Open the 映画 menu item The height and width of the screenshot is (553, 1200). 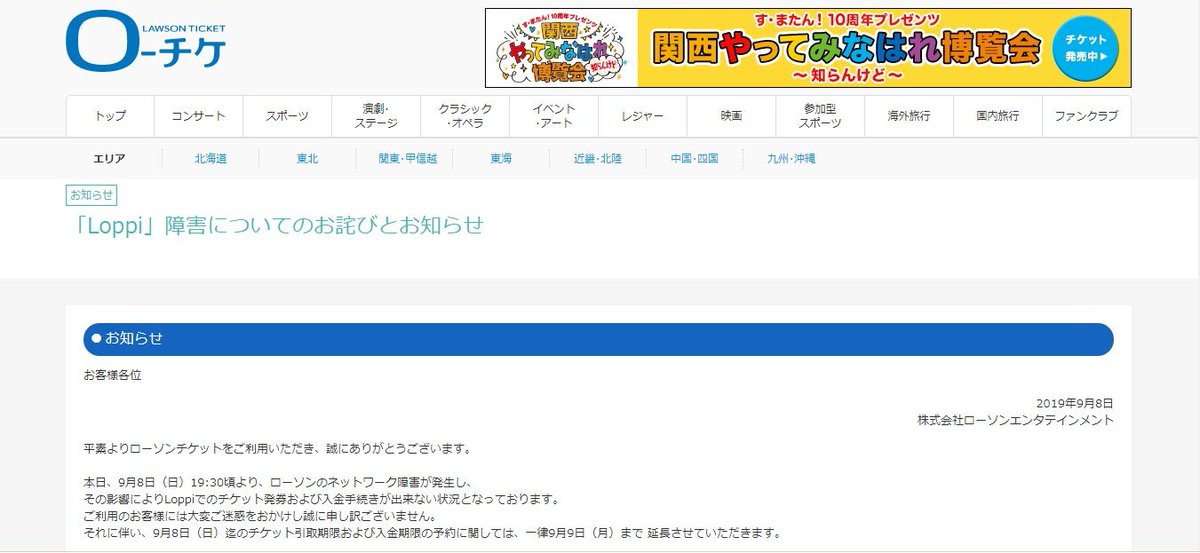(x=731, y=116)
